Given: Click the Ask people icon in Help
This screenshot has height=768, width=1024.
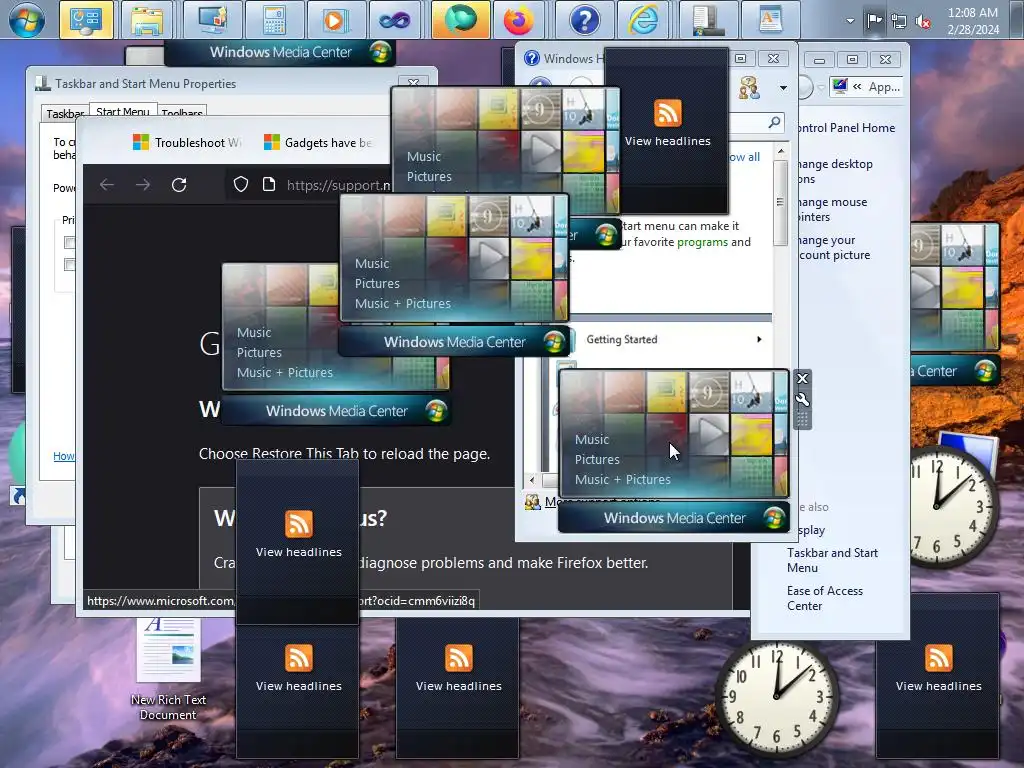Looking at the screenshot, I should (x=748, y=88).
